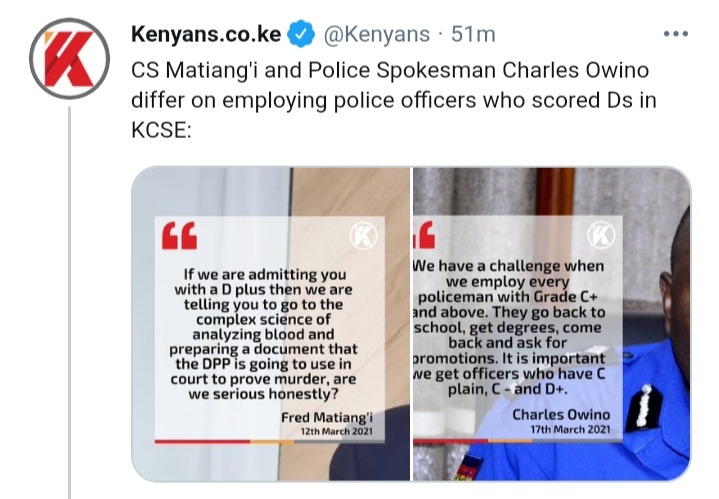Click the '12th March 2021' date label

337,432
